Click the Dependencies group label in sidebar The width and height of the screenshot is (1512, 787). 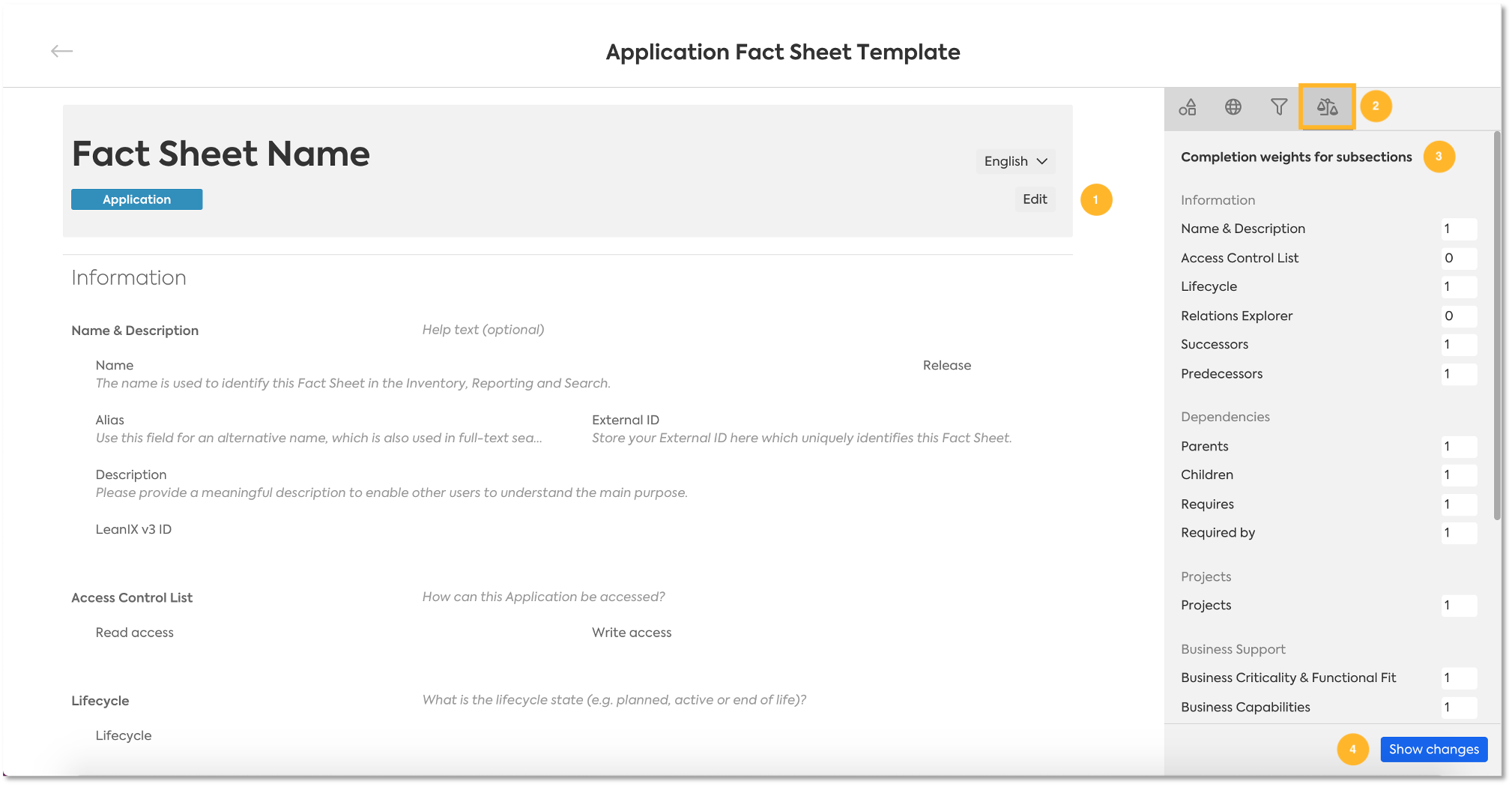pos(1225,417)
